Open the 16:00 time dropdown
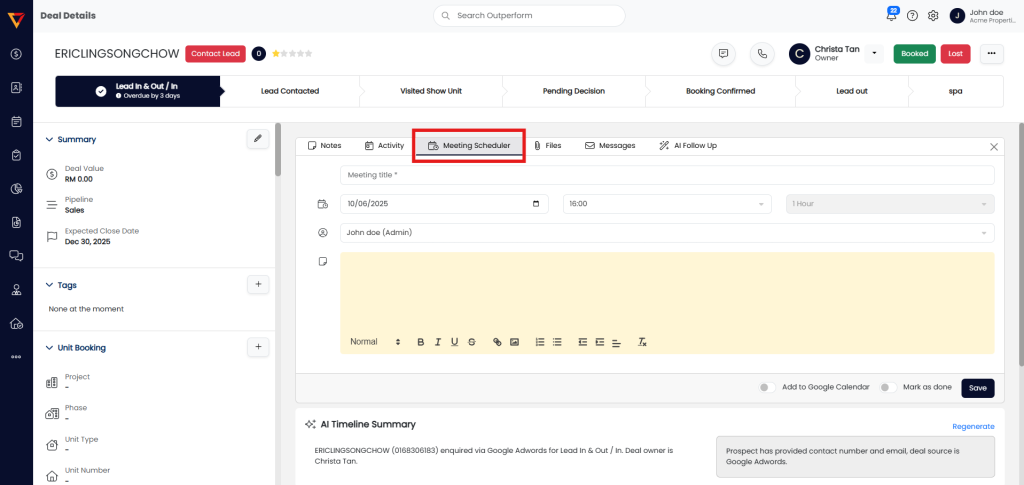Screen dimensions: 1024x485 (x=667, y=204)
